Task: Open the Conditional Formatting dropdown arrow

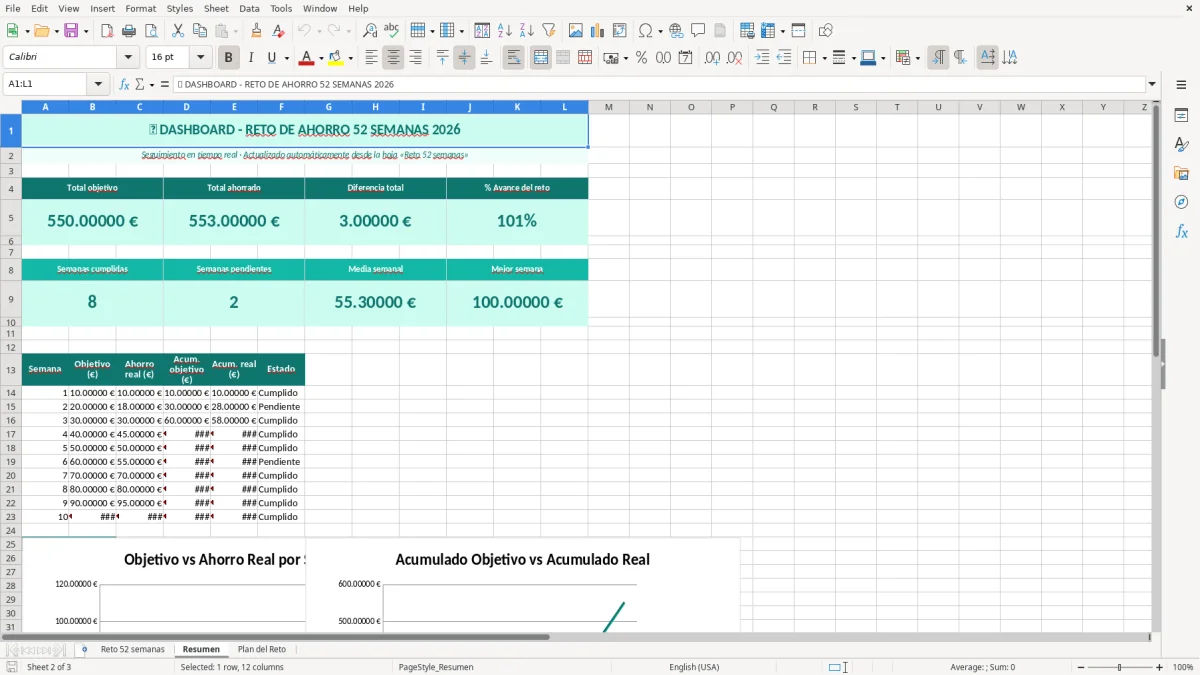Action: pos(917,58)
